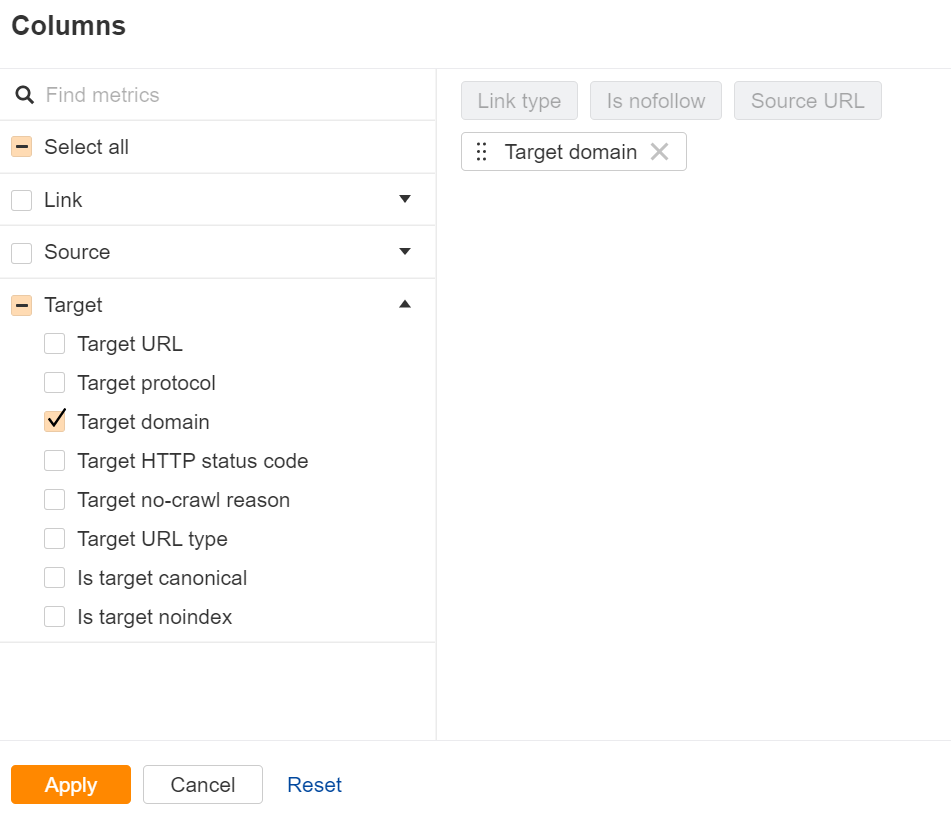The width and height of the screenshot is (951, 821).
Task: Click the Cancel button
Action: 203,785
